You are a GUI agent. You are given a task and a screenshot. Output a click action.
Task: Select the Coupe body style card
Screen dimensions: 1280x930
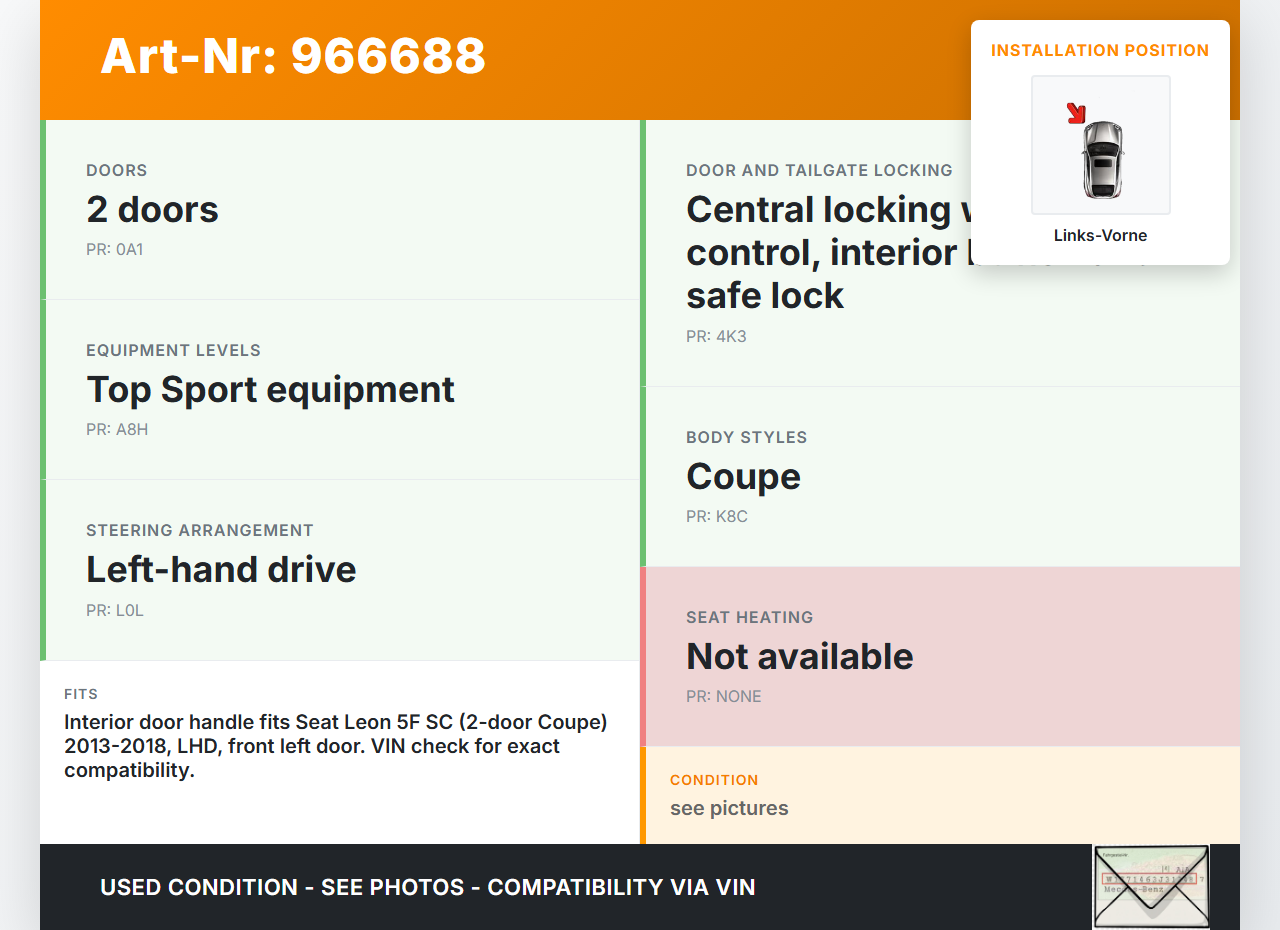[940, 477]
